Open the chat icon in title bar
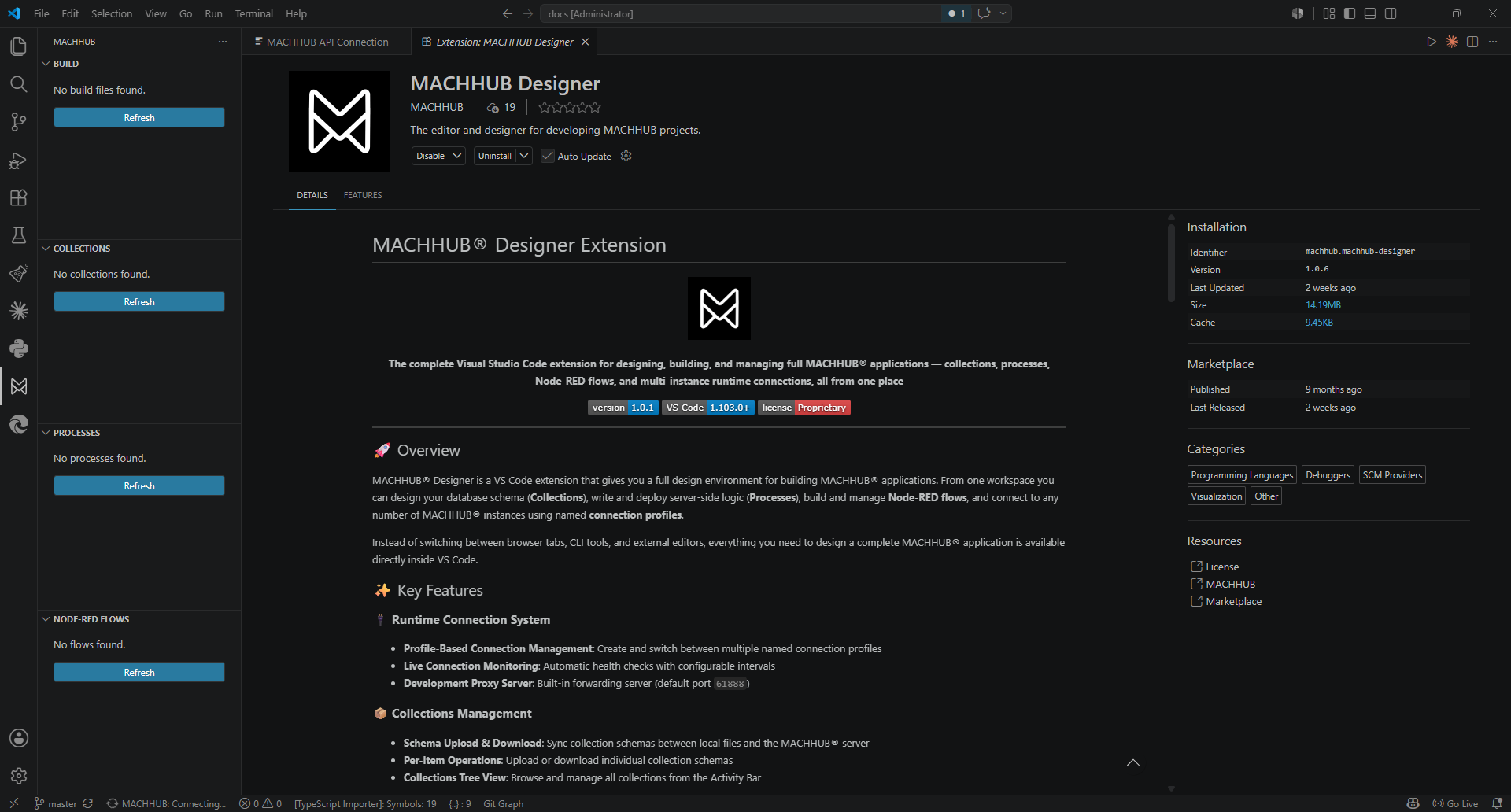This screenshot has height=812, width=1511. click(984, 13)
